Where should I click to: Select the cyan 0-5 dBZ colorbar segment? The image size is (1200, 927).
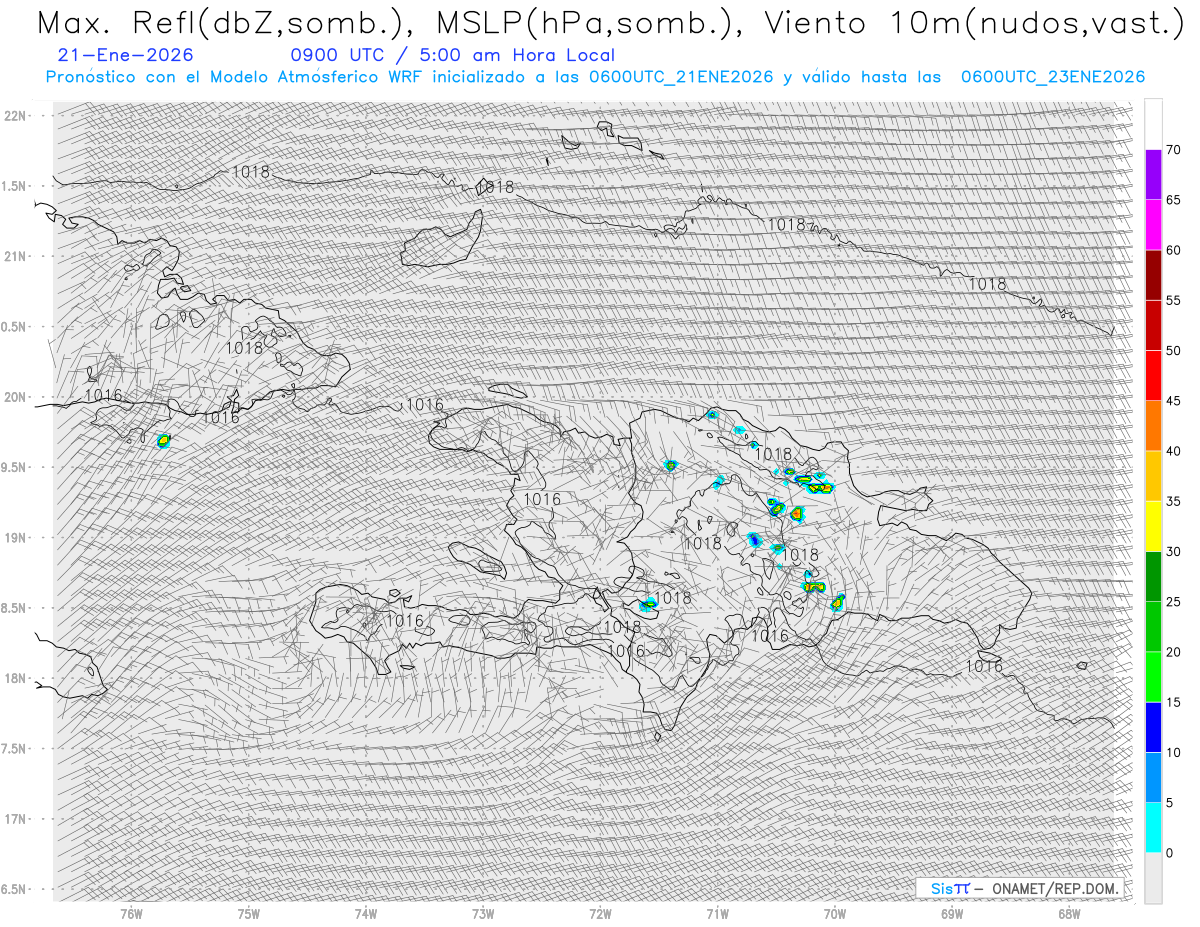(x=1153, y=827)
